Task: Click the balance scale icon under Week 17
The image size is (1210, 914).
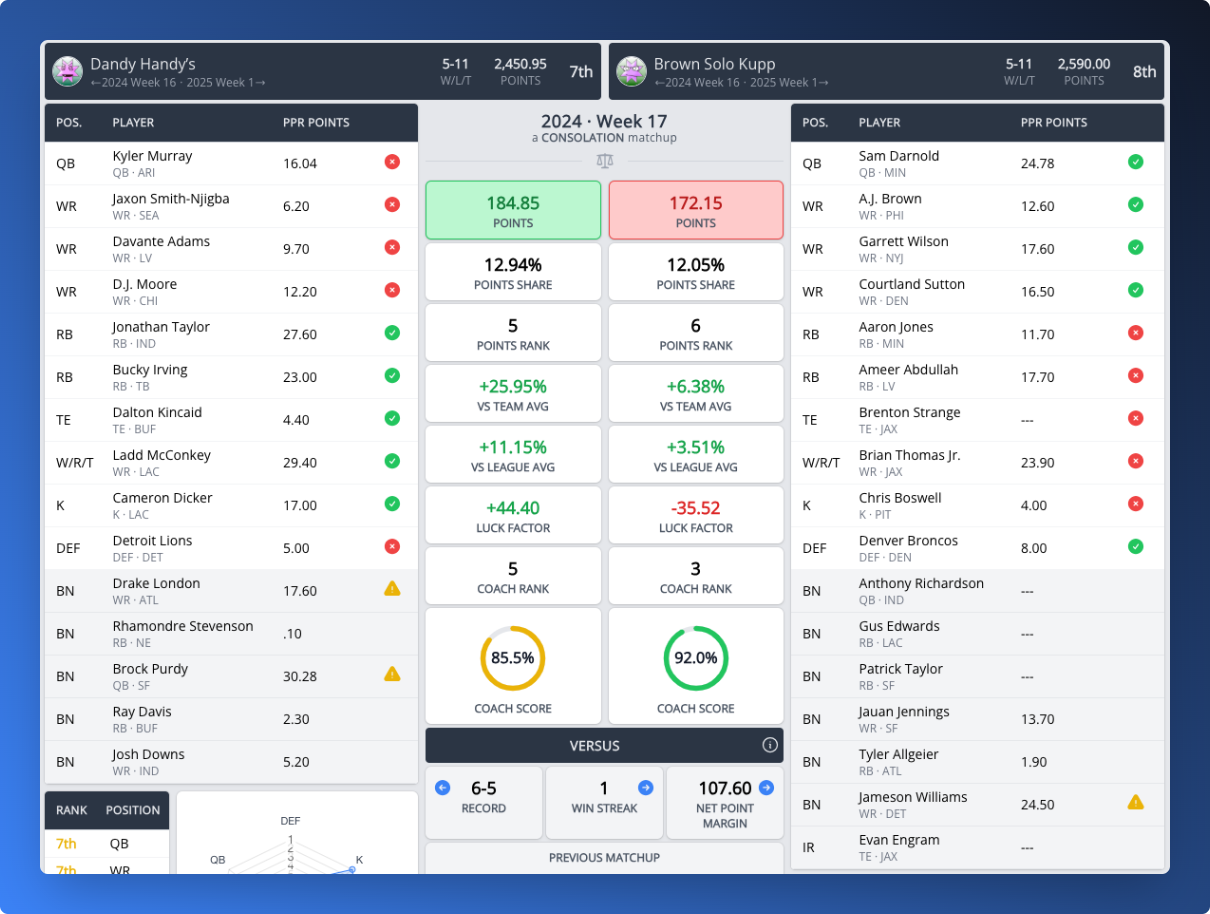Action: [604, 160]
